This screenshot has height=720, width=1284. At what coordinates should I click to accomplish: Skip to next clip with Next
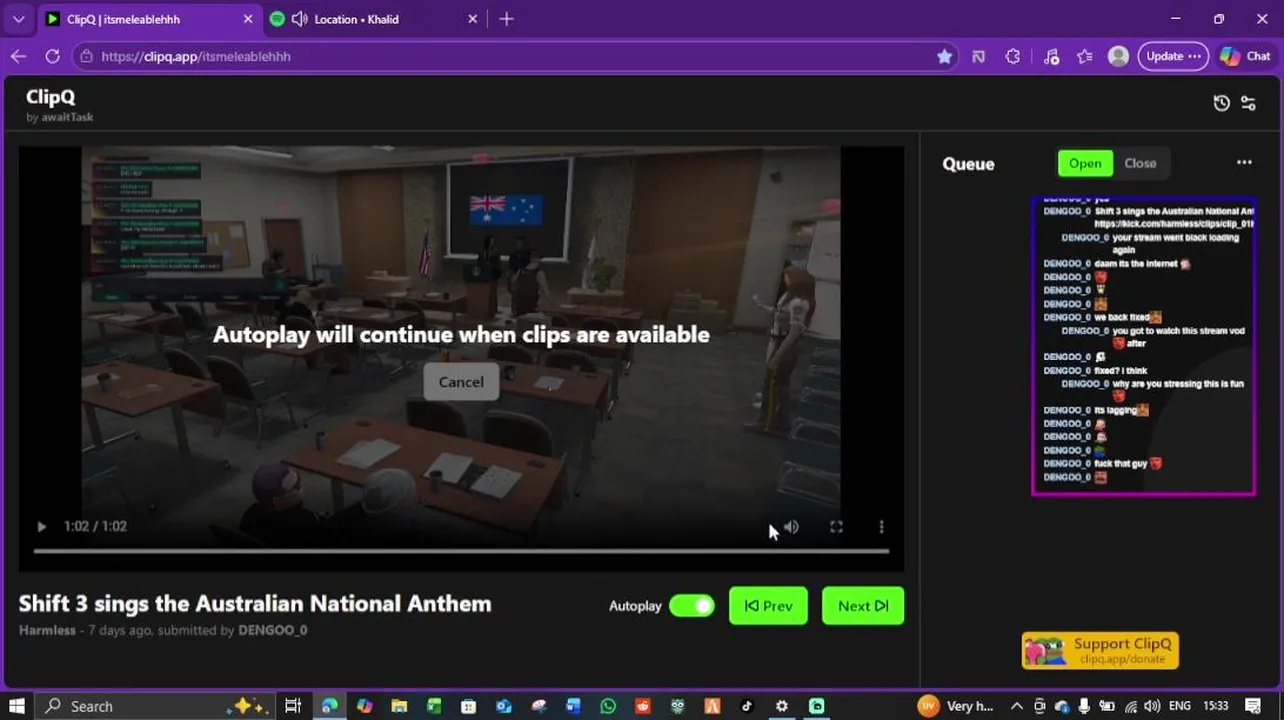863,605
